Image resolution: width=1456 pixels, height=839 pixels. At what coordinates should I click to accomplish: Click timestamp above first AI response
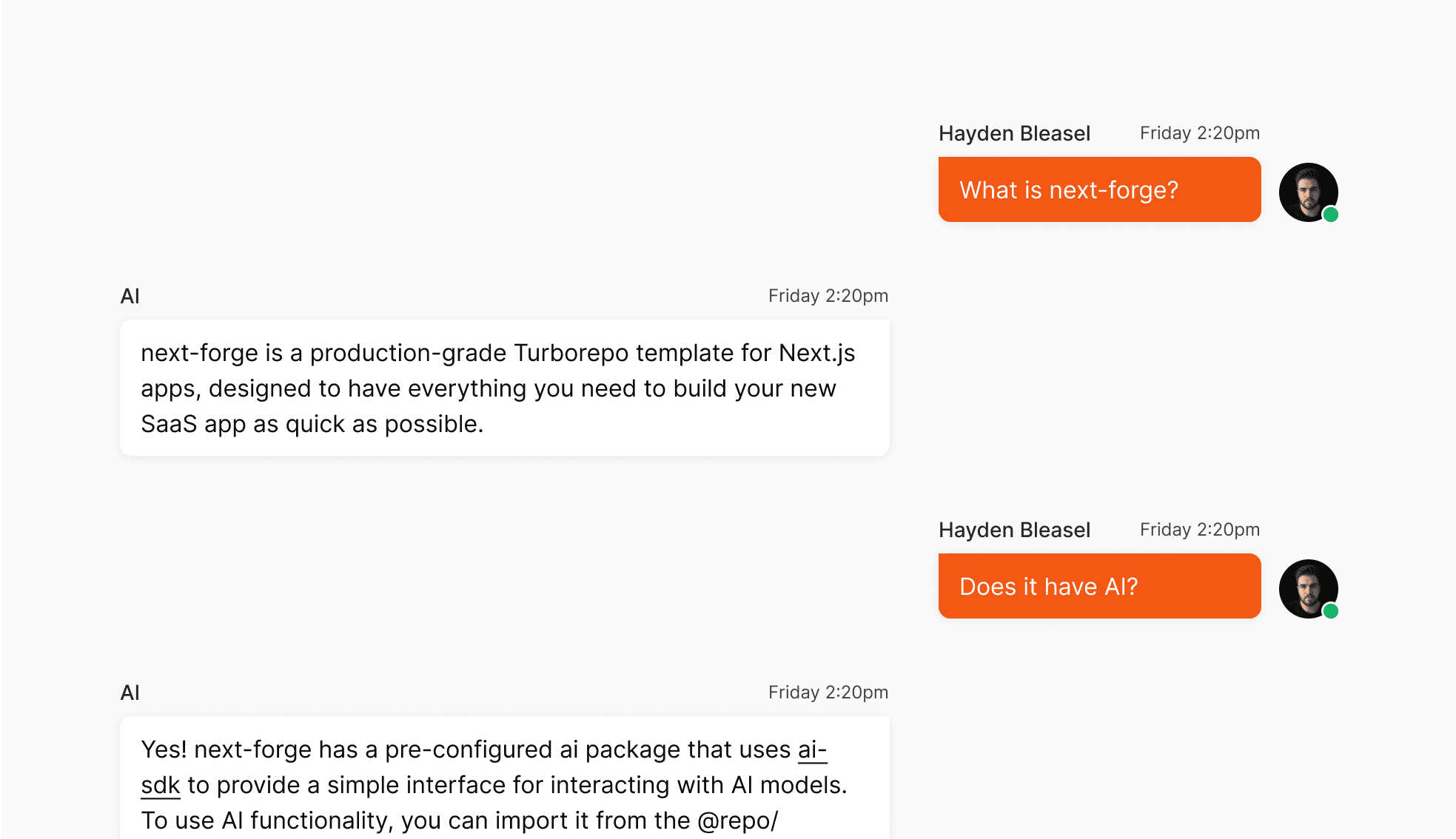click(x=828, y=296)
